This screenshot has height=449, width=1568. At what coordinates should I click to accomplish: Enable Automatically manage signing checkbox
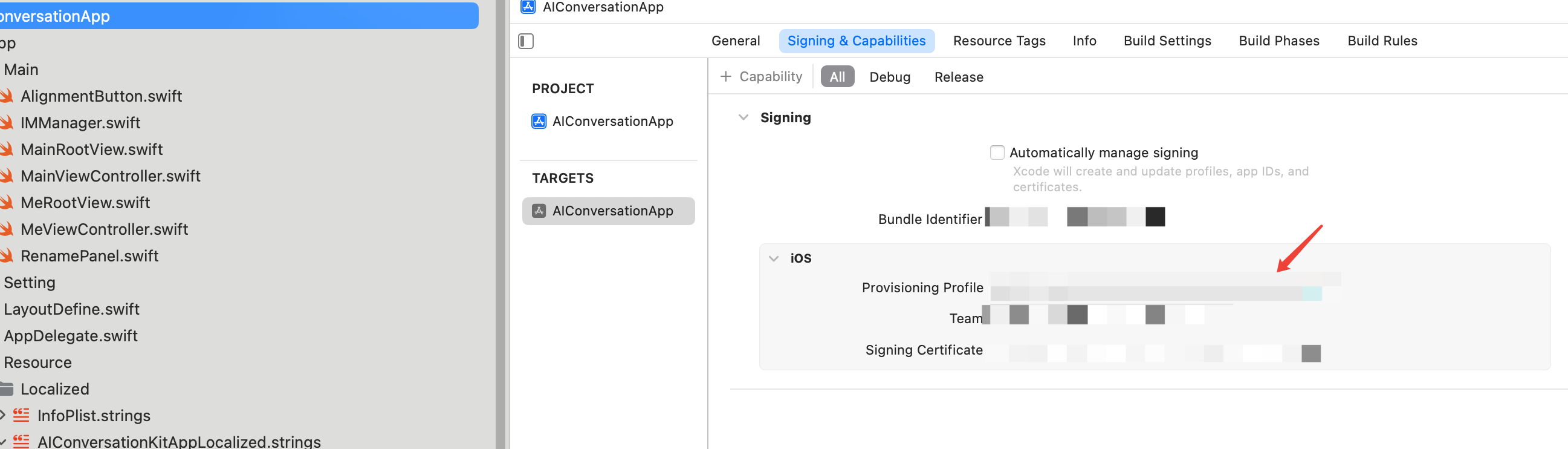pyautogui.click(x=996, y=152)
